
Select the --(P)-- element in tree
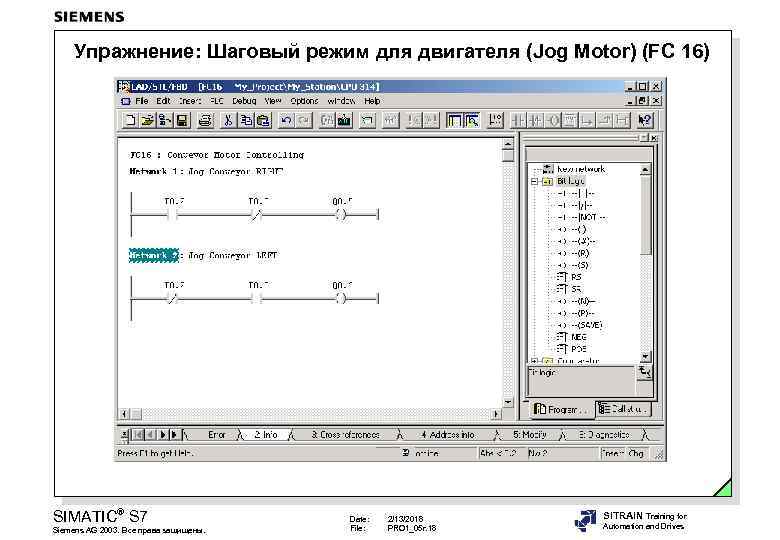tap(576, 313)
